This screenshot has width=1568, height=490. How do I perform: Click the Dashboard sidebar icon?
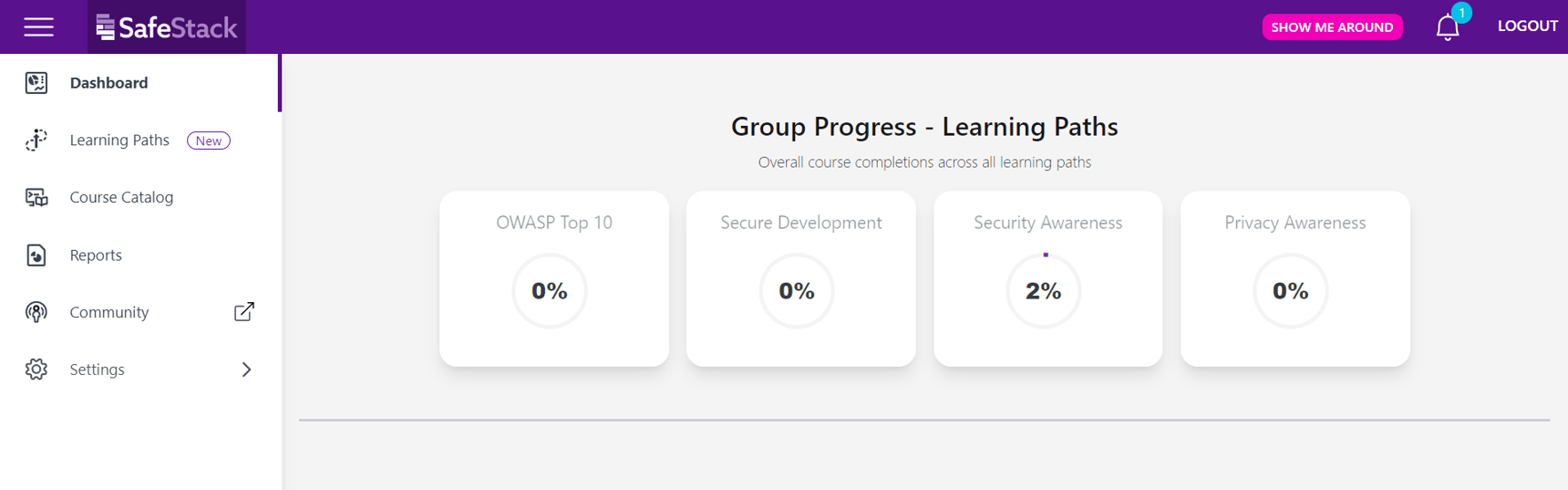(36, 83)
